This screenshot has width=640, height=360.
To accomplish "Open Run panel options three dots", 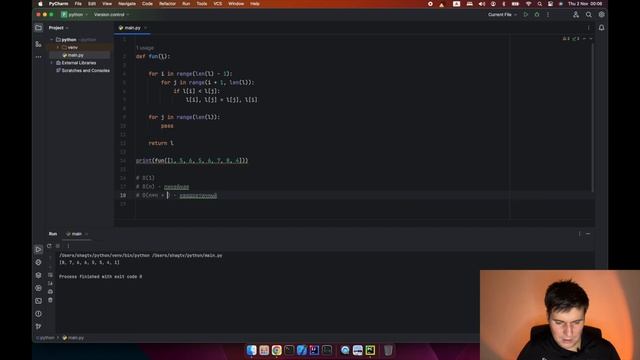I will pyautogui.click(x=579, y=234).
